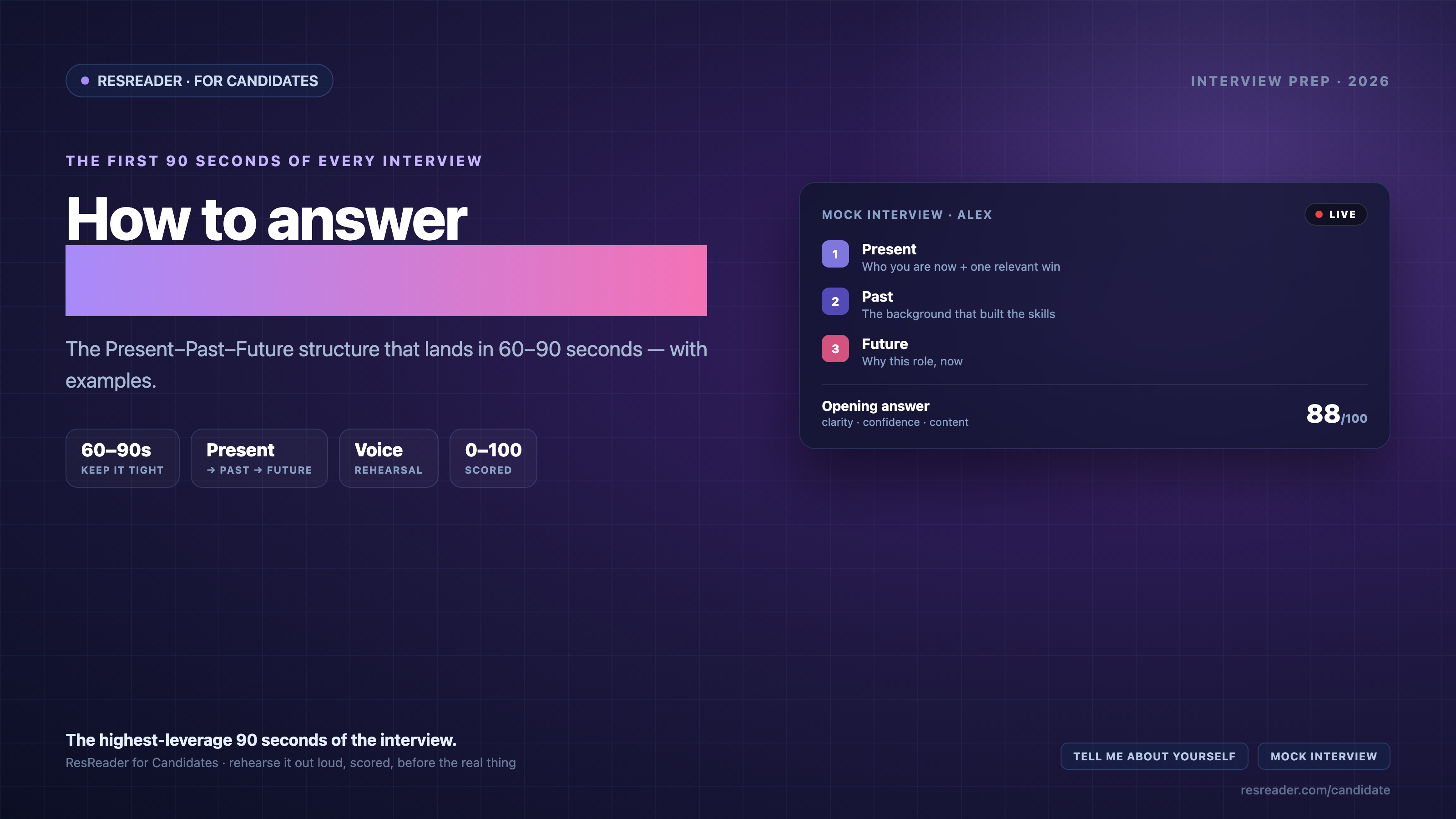Click the RESREADER · FOR CANDIDATES pill badge
The image size is (1456, 819).
coord(199,81)
